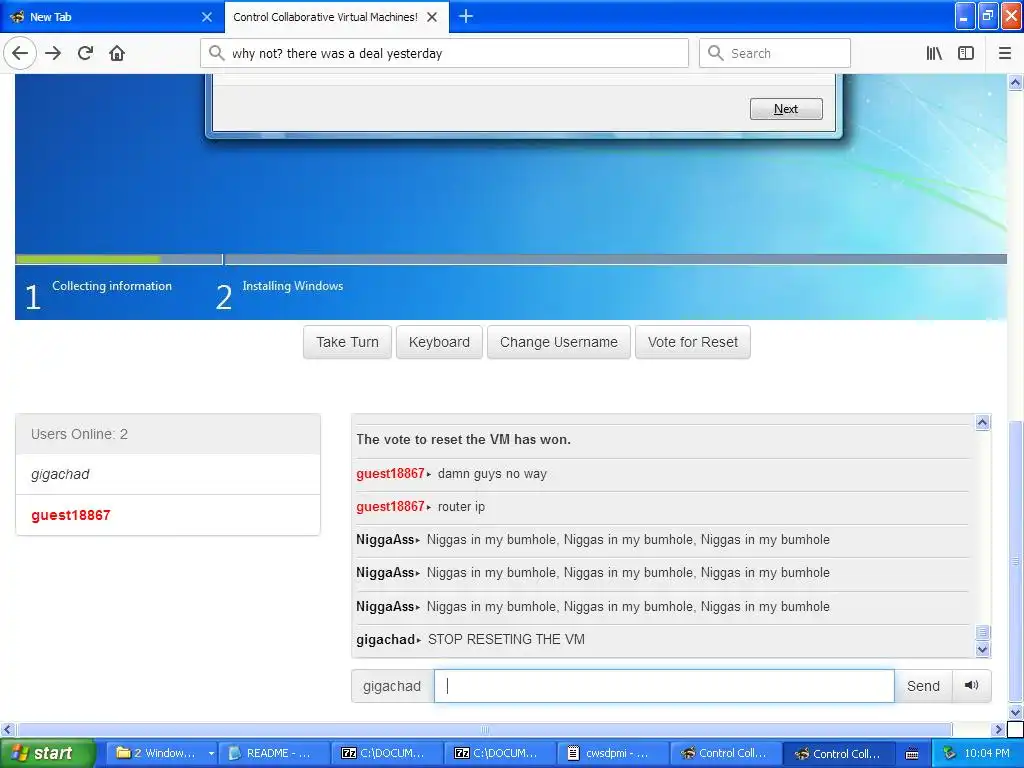Click the taskbar on-screen keyboard icon
Screen dimensions: 1024x768
click(x=912, y=754)
